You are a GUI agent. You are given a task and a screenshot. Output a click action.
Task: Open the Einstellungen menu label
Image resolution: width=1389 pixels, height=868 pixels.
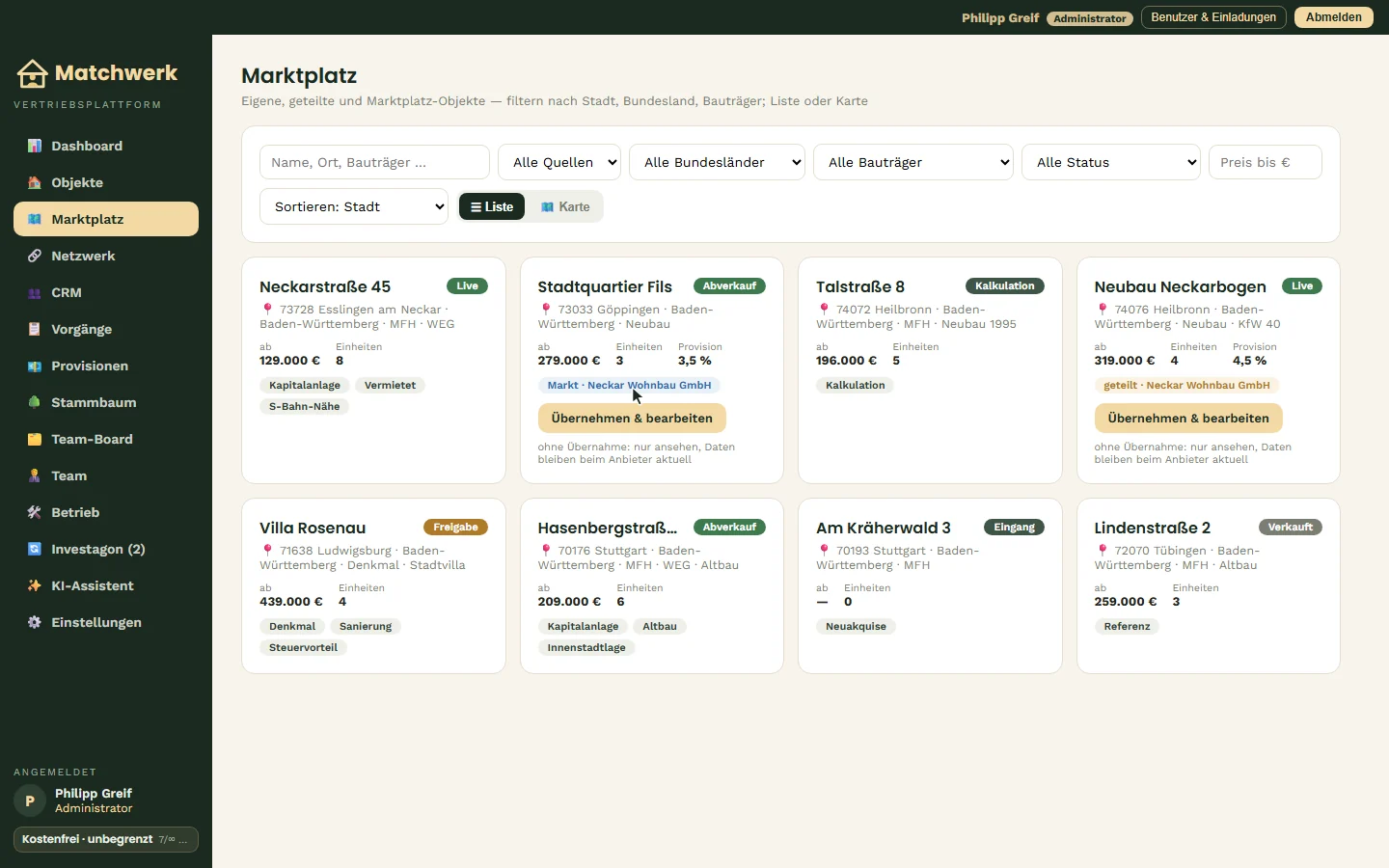96,622
